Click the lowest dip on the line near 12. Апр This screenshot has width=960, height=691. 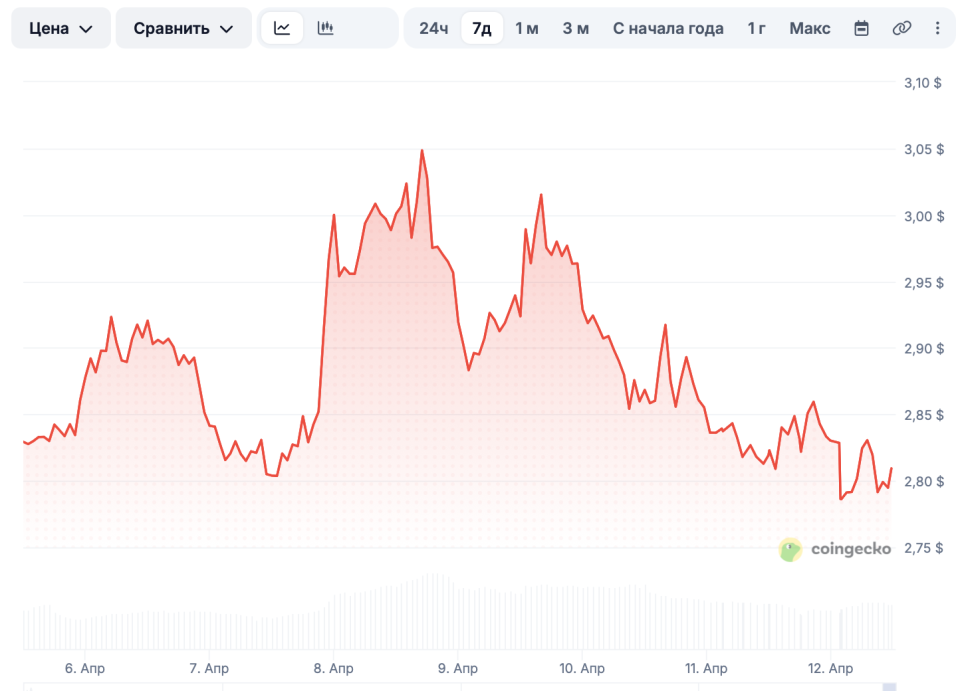pos(841,498)
